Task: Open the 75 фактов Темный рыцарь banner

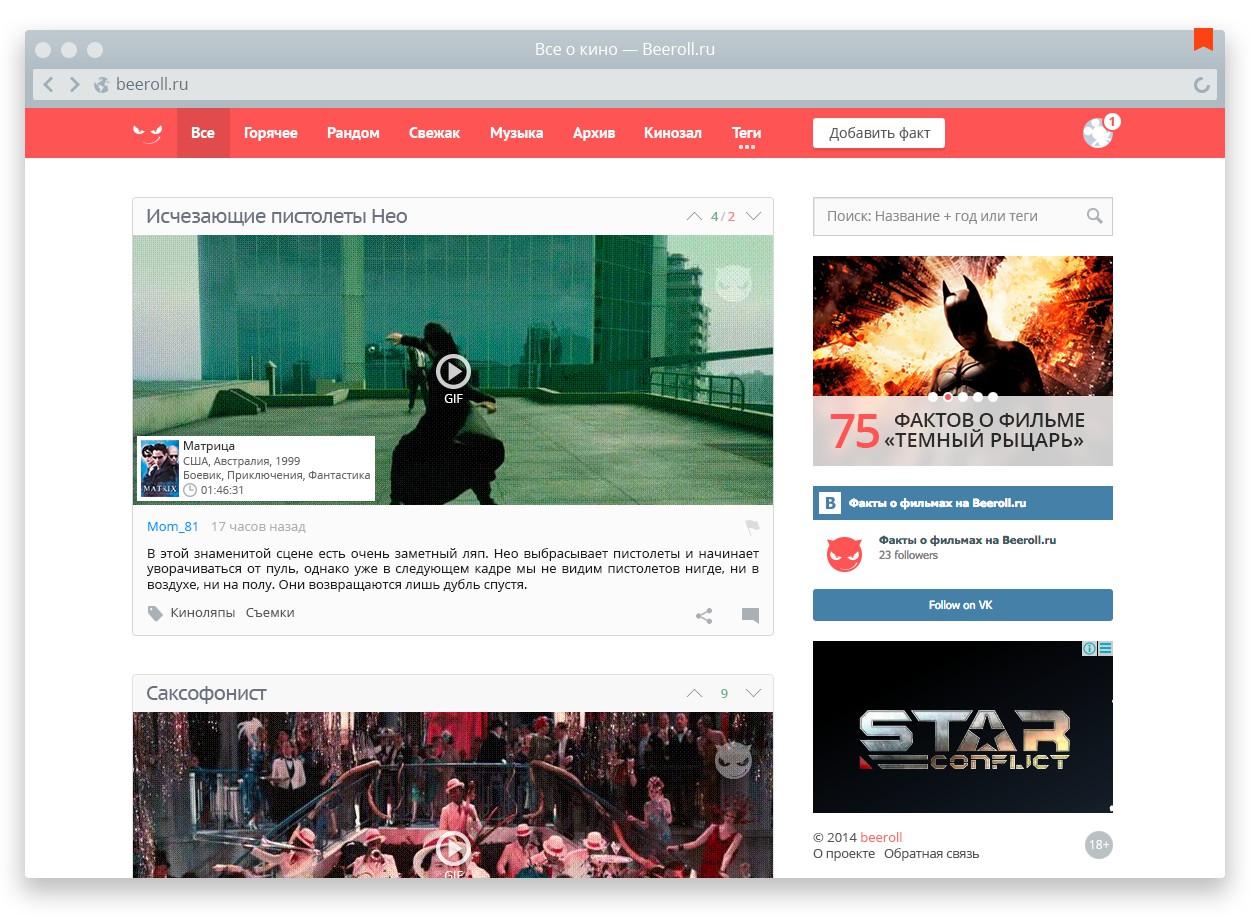Action: (x=962, y=361)
